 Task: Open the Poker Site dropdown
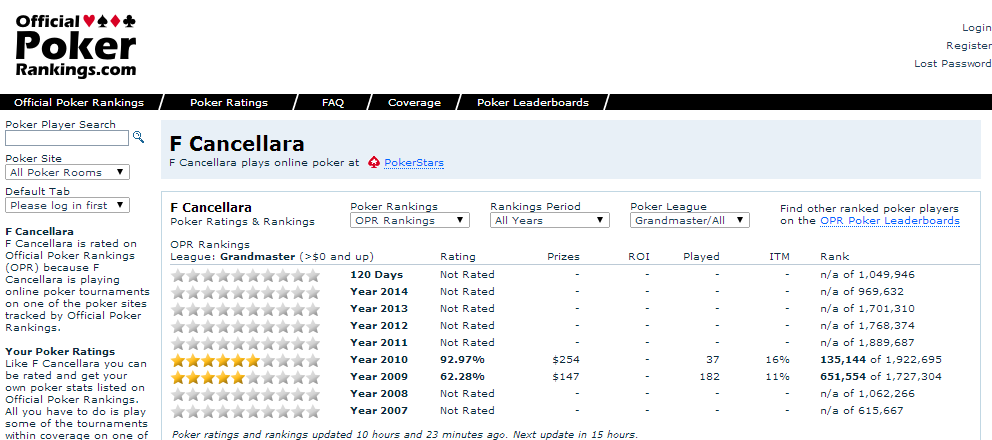[68, 172]
